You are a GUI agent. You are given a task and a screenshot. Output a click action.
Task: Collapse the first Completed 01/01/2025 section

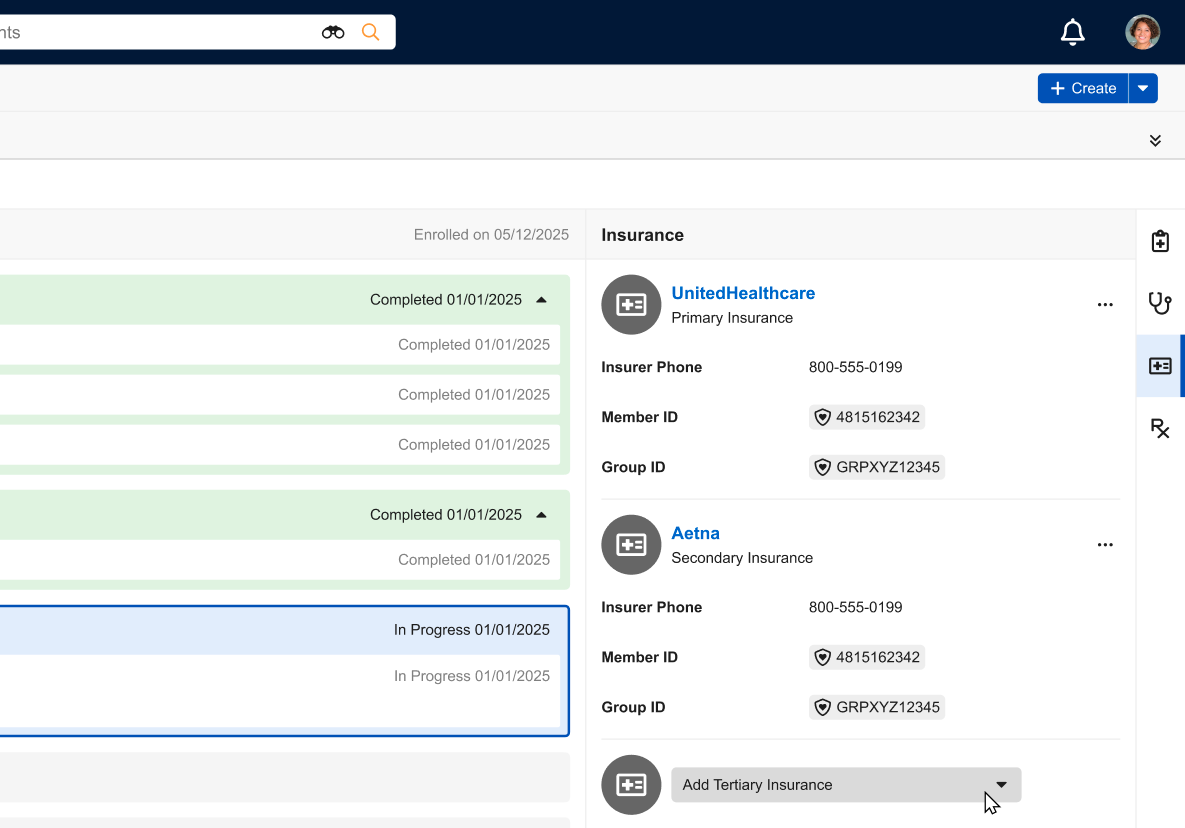(x=541, y=300)
